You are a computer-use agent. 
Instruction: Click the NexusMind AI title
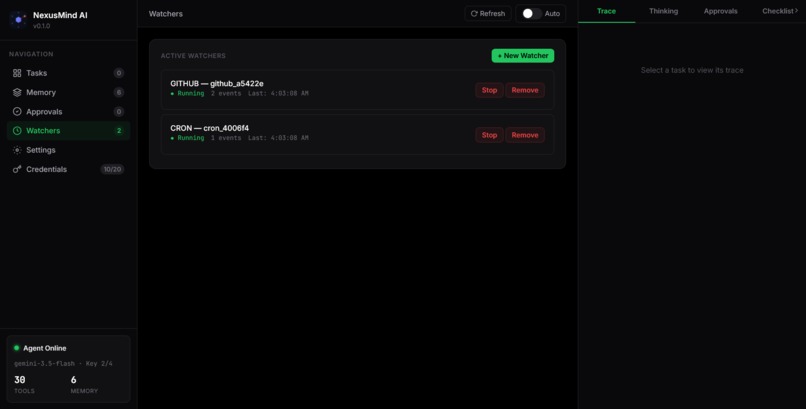(x=60, y=15)
